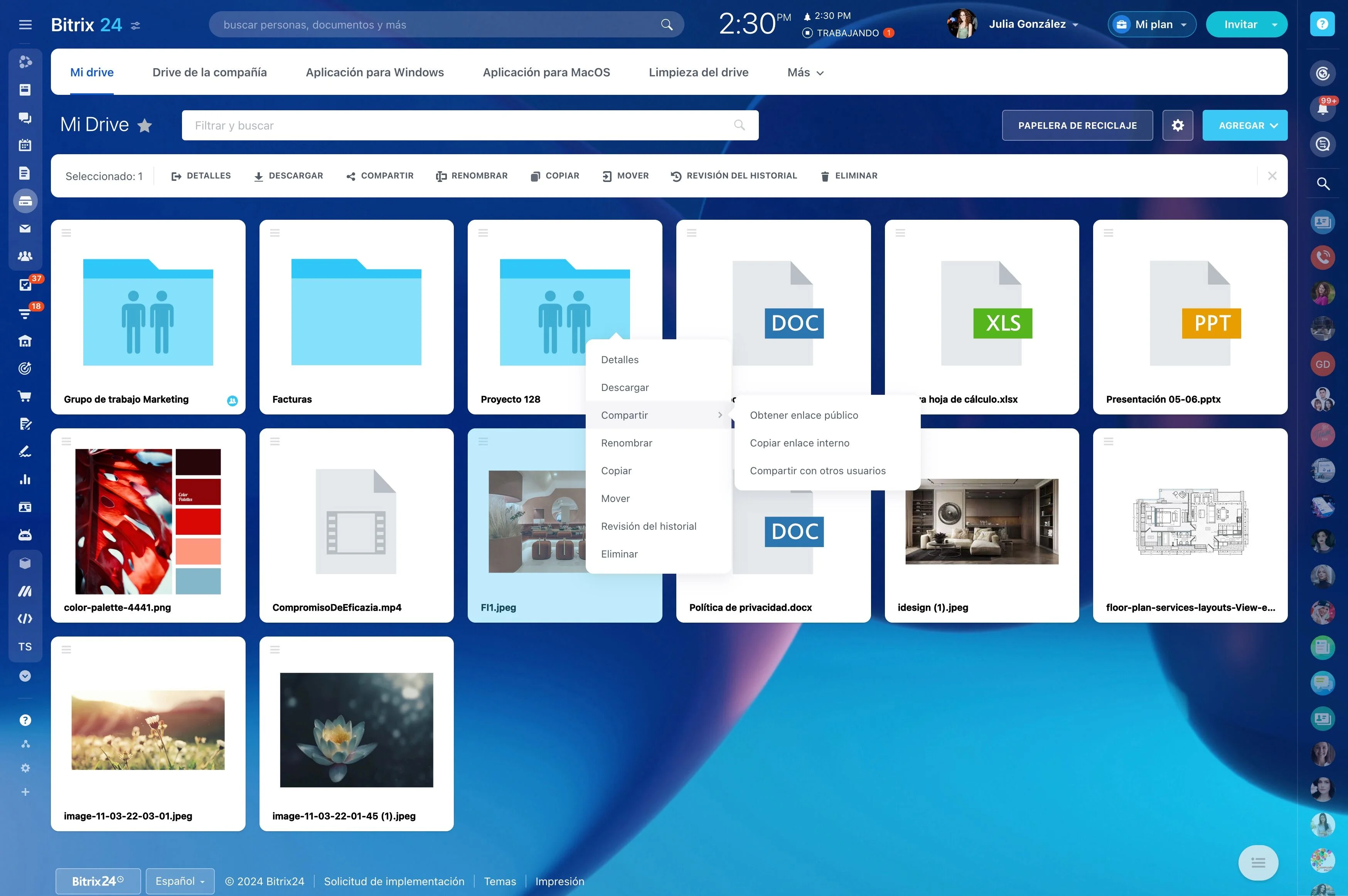Click the CRM shopping cart sidebar icon
Viewport: 1348px width, 896px height.
[25, 396]
